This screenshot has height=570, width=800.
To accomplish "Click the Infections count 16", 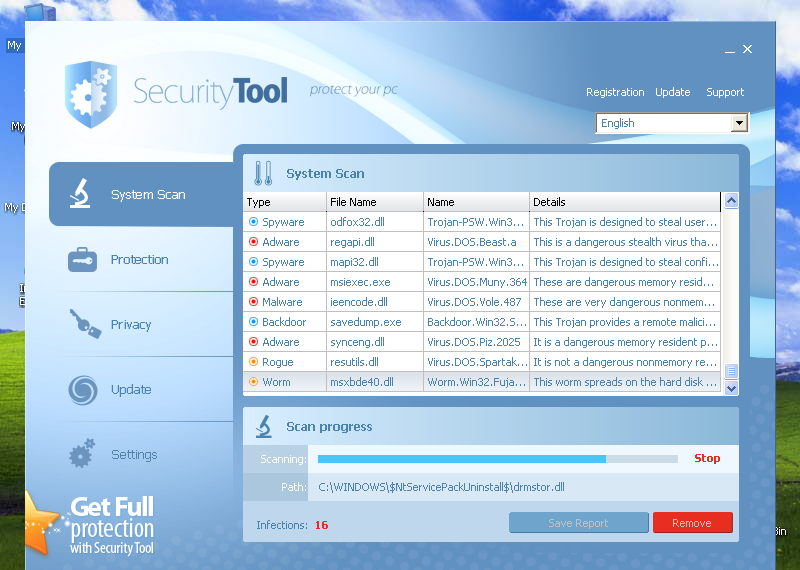I will [321, 525].
